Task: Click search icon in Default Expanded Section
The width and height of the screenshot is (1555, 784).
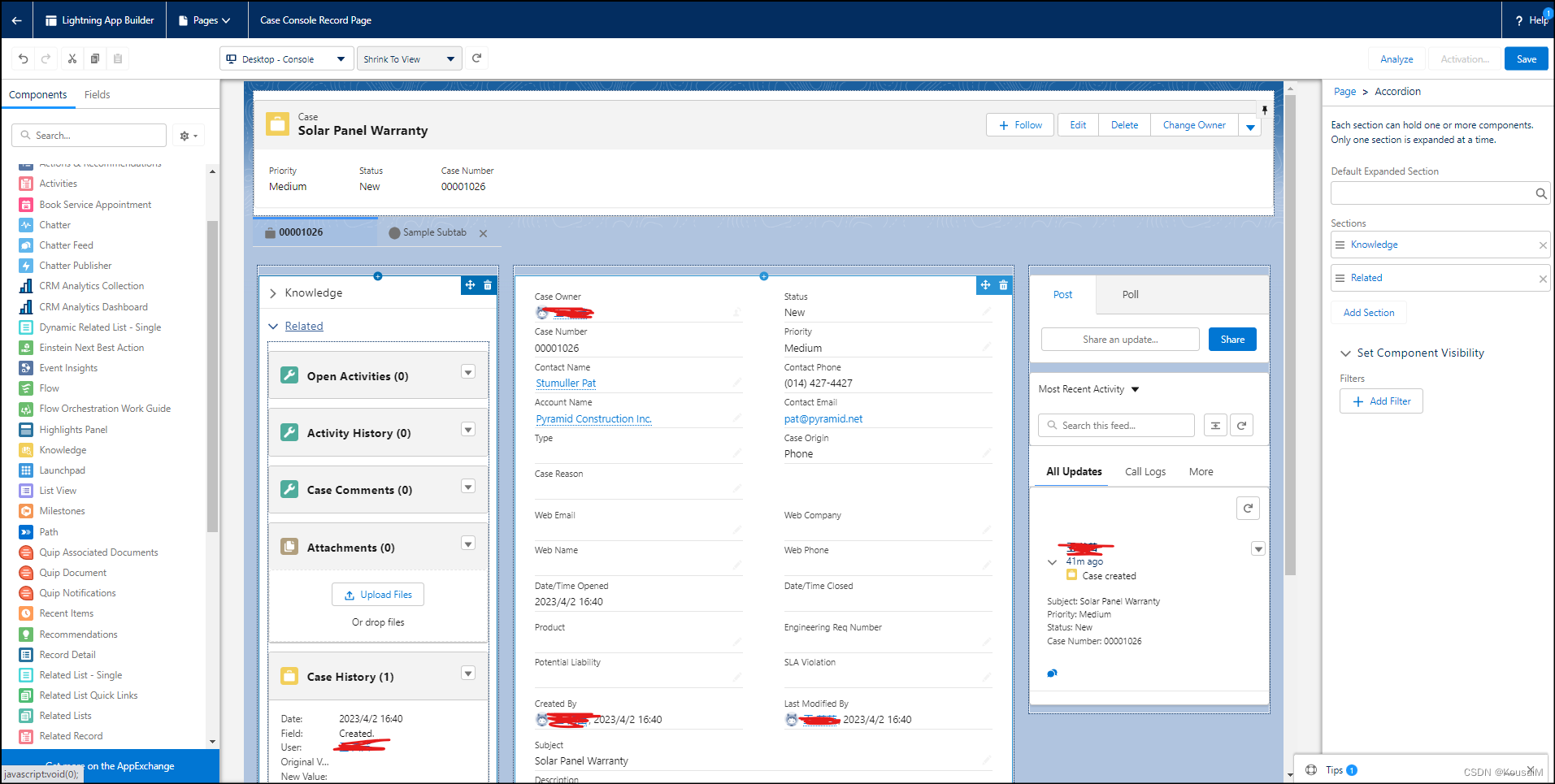Action: (x=1540, y=193)
